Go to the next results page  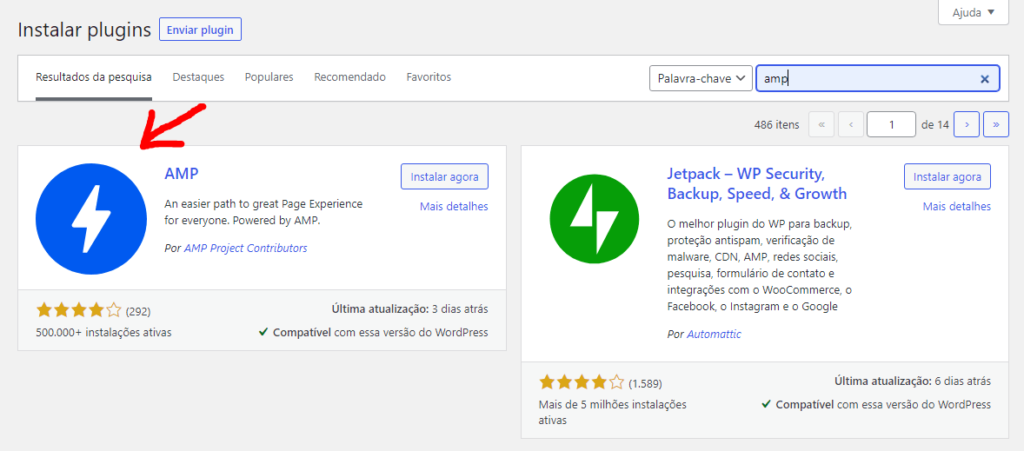pyautogui.click(x=966, y=125)
